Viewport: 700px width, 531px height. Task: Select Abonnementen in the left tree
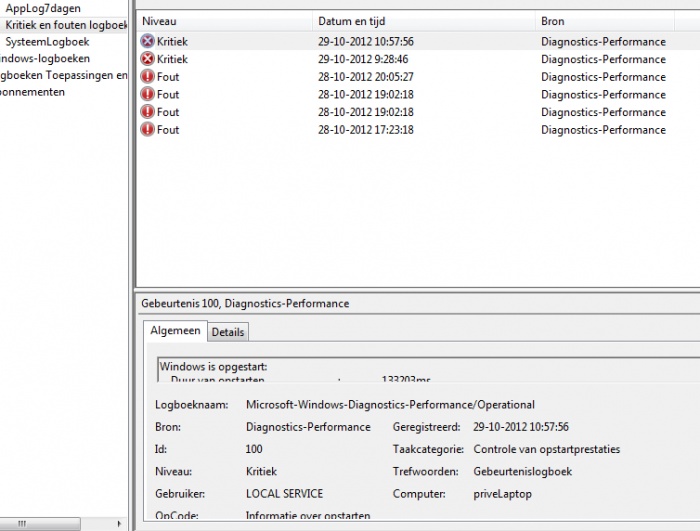pyautogui.click(x=32, y=92)
